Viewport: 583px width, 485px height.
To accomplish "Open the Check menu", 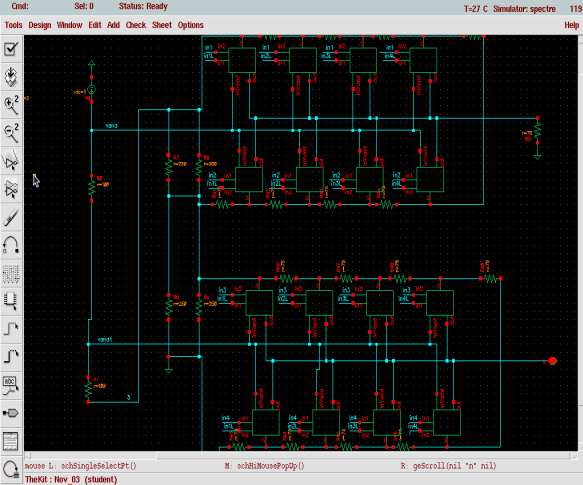I will click(136, 25).
